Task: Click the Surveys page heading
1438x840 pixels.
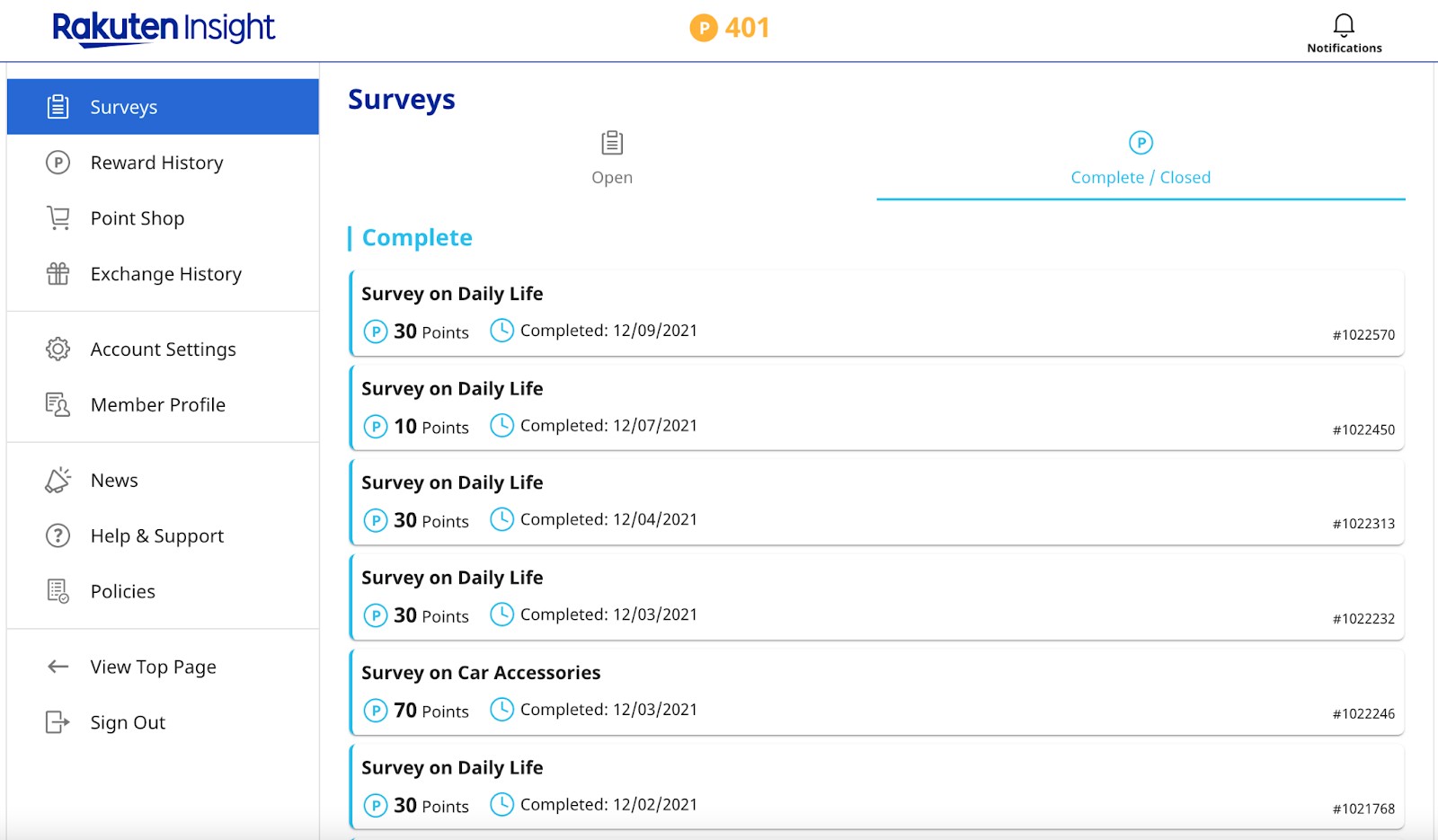Action: coord(402,99)
